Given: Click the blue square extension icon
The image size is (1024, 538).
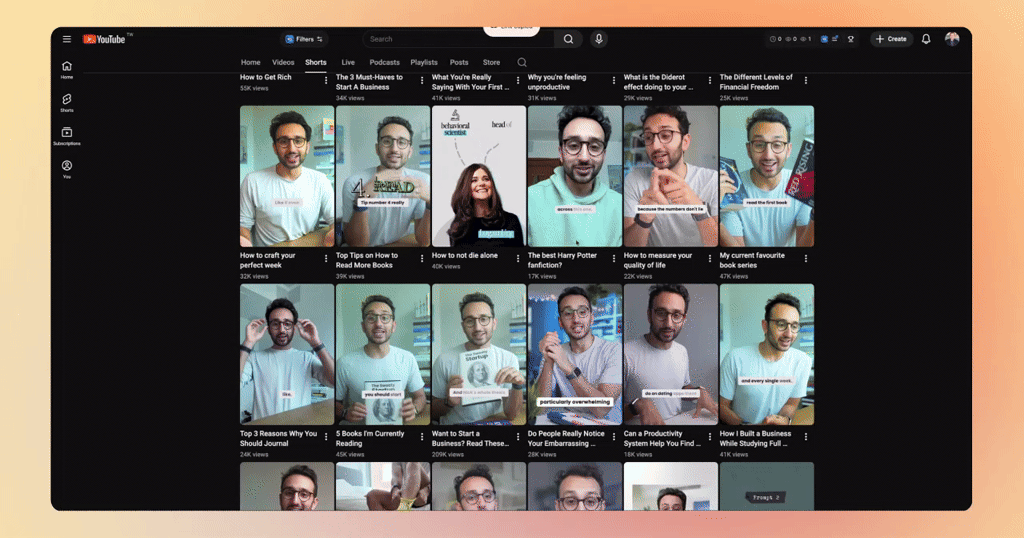Looking at the screenshot, I should (824, 39).
